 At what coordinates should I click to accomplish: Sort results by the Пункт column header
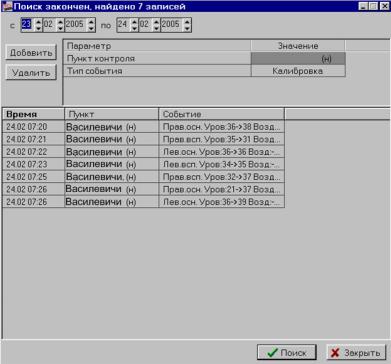(x=111, y=114)
